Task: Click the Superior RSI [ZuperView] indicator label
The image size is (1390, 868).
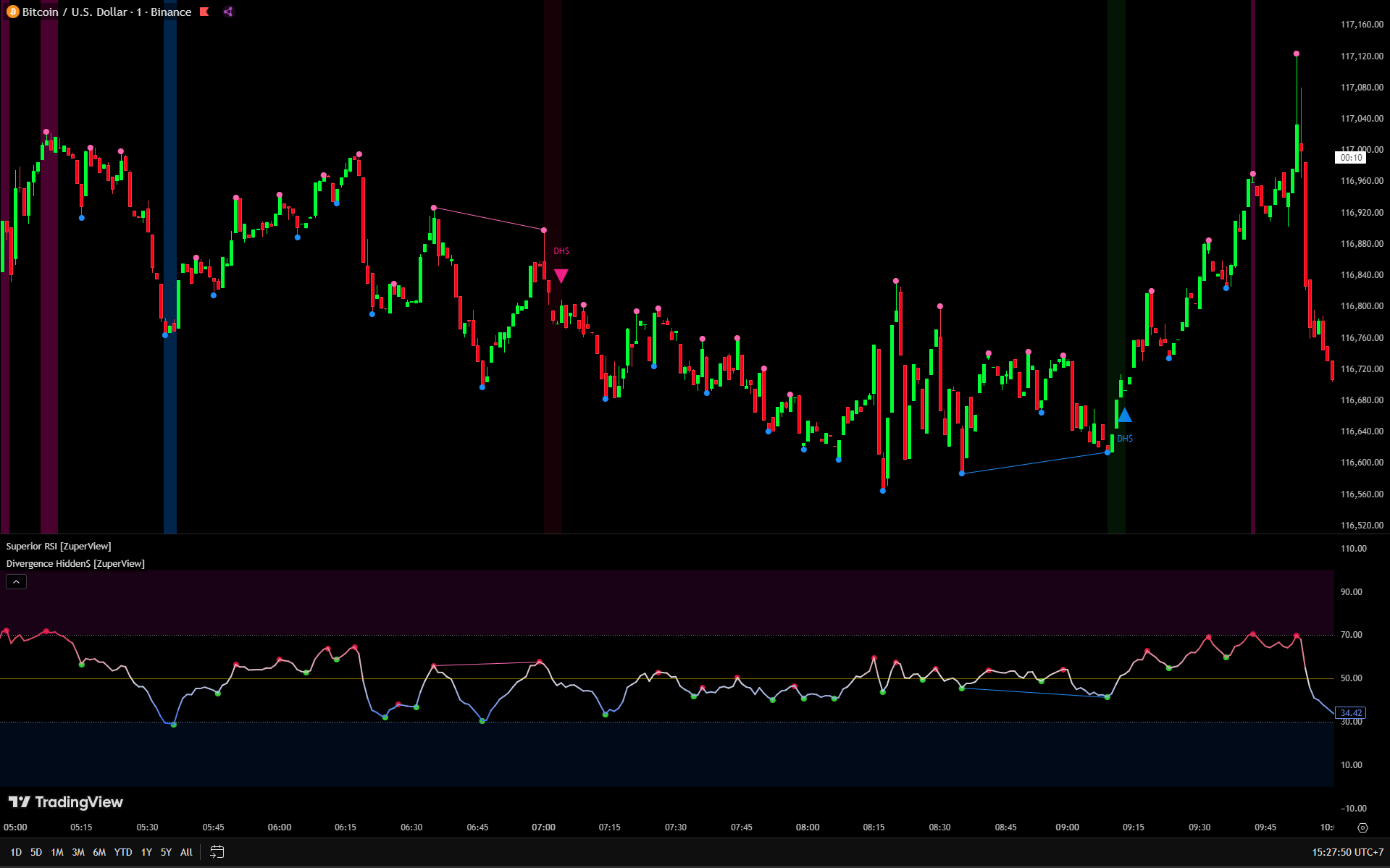Action: 59,546
